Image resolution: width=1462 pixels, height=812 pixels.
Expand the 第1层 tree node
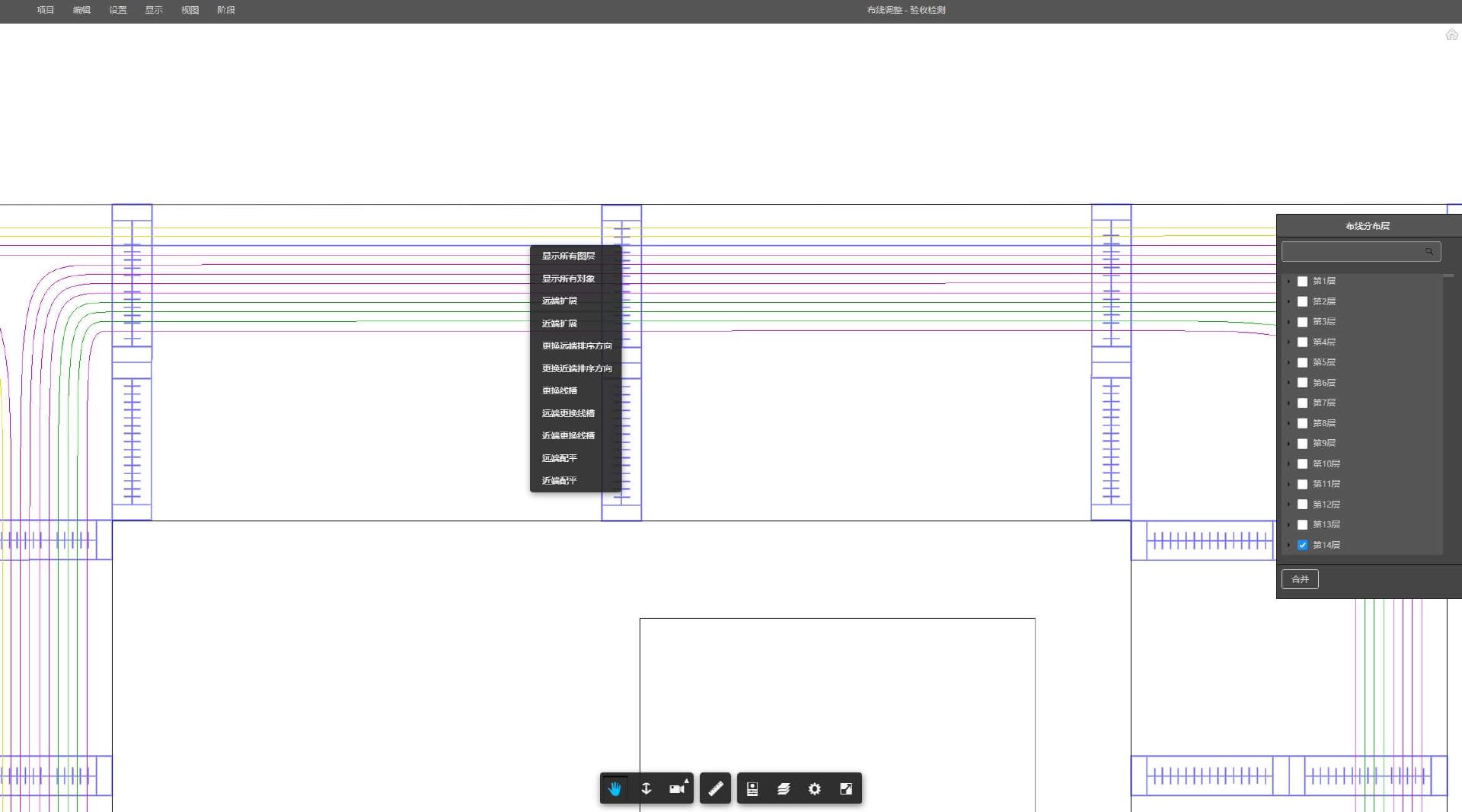(1288, 281)
